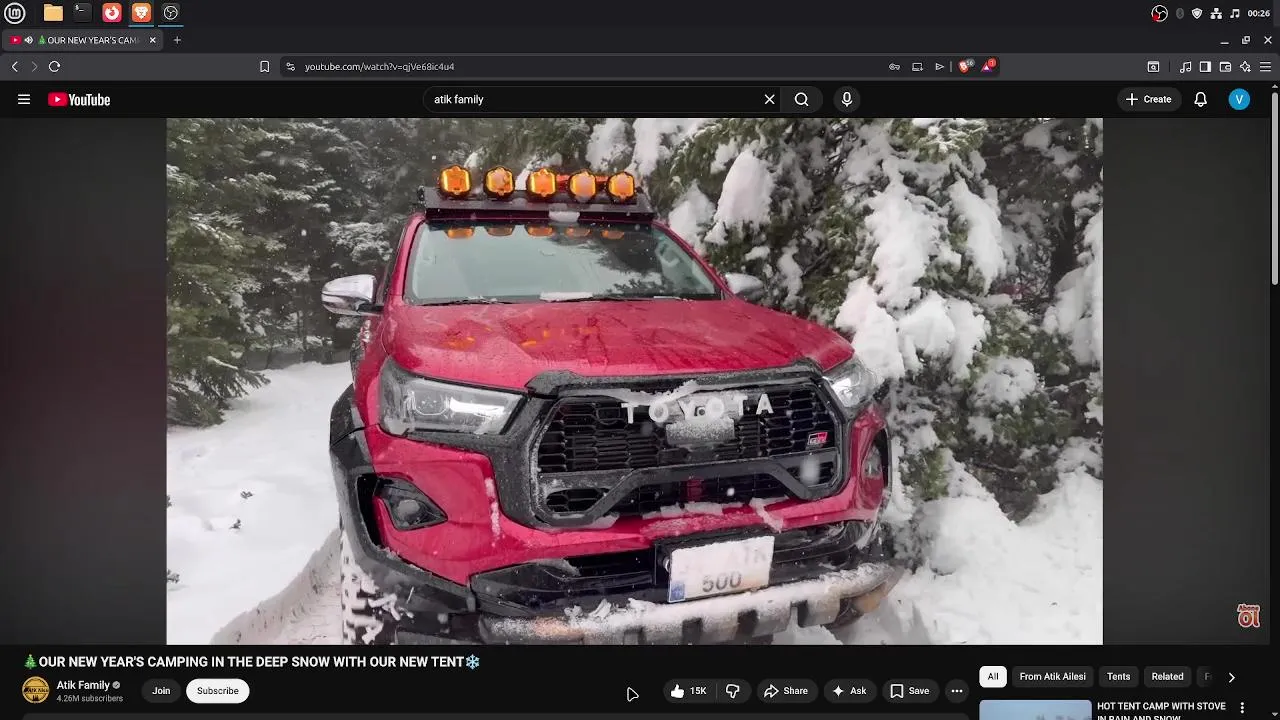Reload the current YouTube page
1280x720 pixels.
coord(54,66)
